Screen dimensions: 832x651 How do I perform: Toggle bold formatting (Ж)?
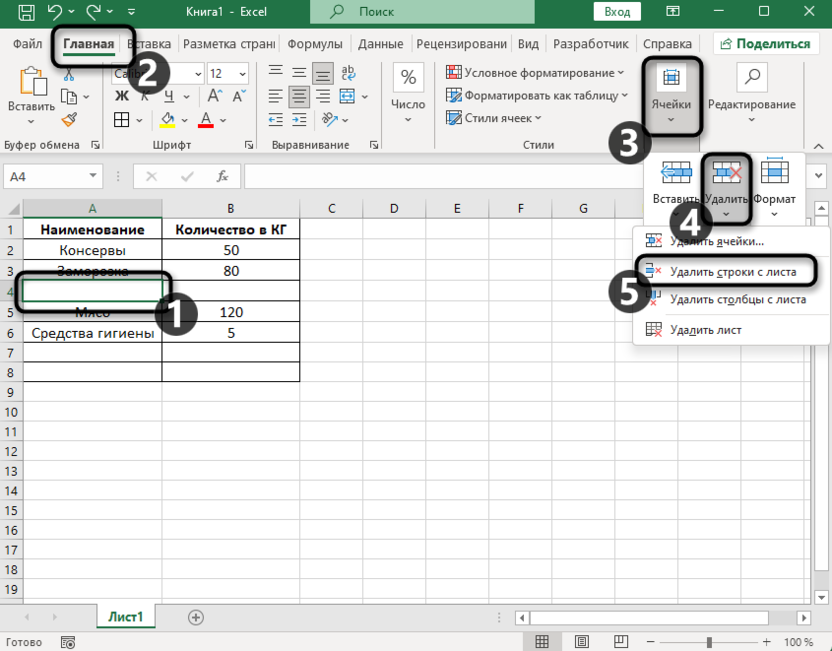tap(122, 97)
